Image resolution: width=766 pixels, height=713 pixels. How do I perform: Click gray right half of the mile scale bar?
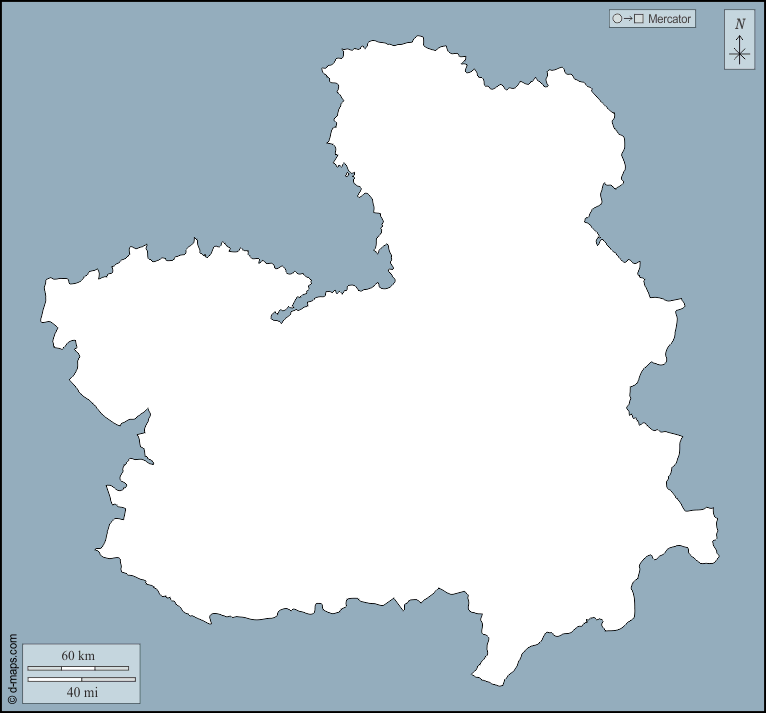[x=108, y=680]
